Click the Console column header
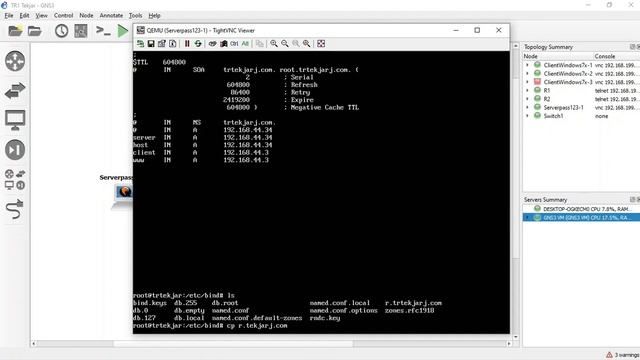 [x=617, y=56]
